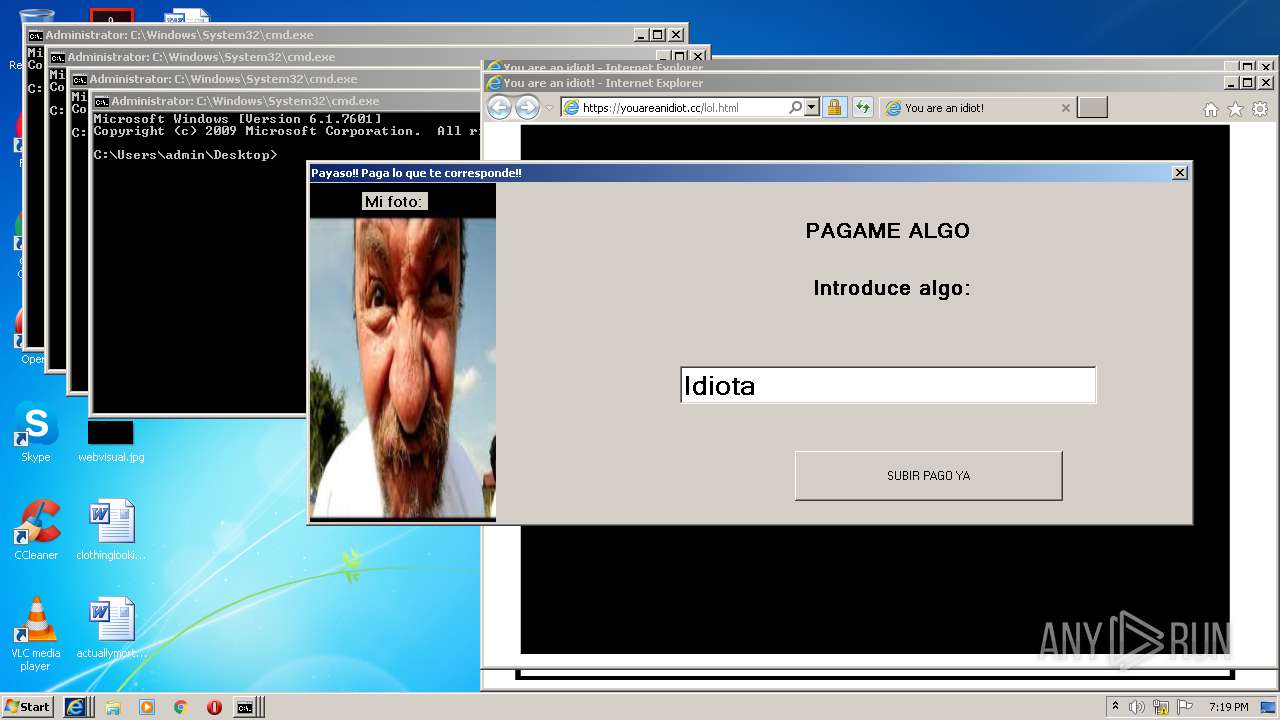The image size is (1280, 720).
Task: Click the network tray icon
Action: (x=1161, y=707)
